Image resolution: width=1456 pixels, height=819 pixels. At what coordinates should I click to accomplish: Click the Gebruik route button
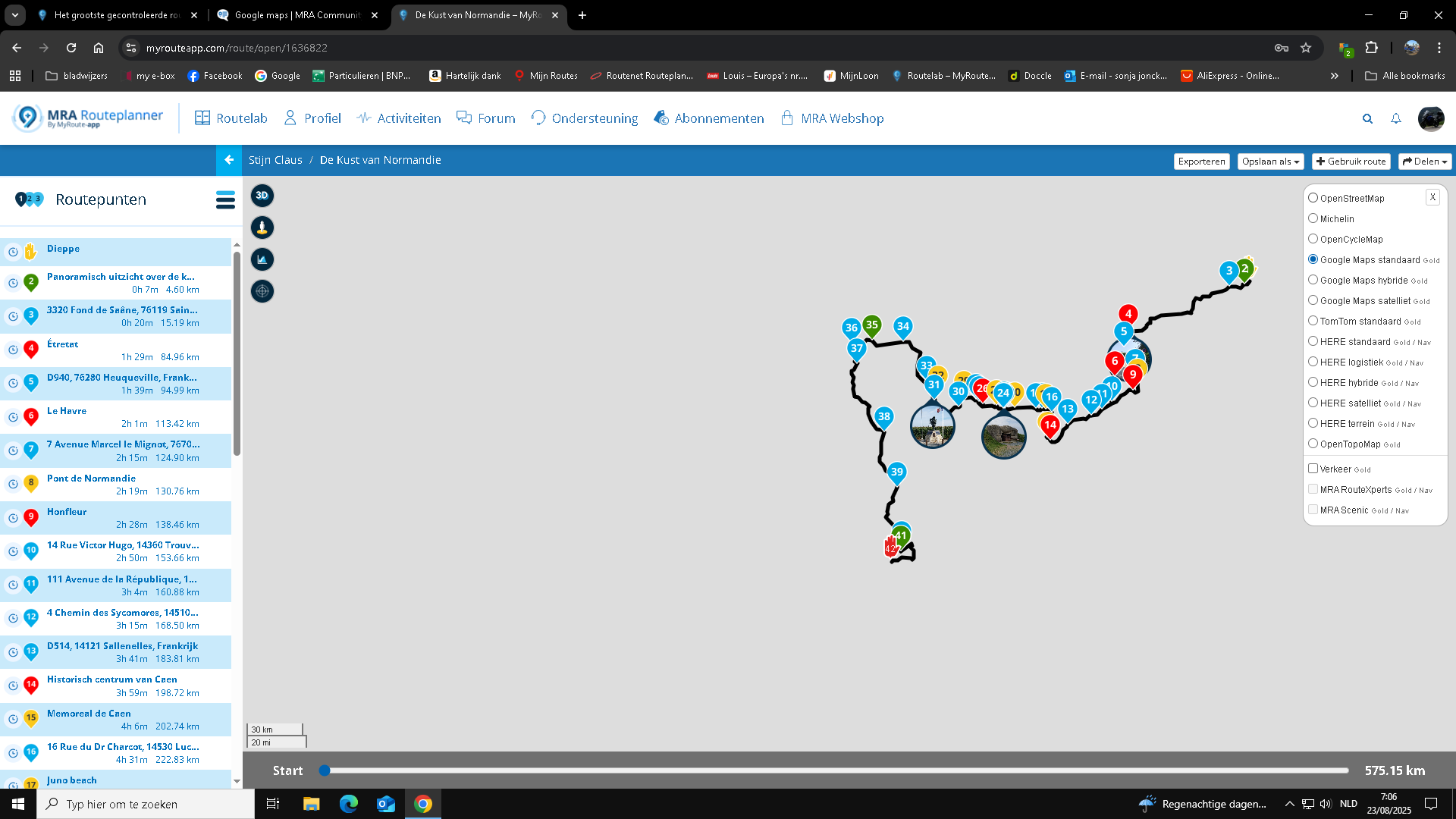(x=1351, y=162)
